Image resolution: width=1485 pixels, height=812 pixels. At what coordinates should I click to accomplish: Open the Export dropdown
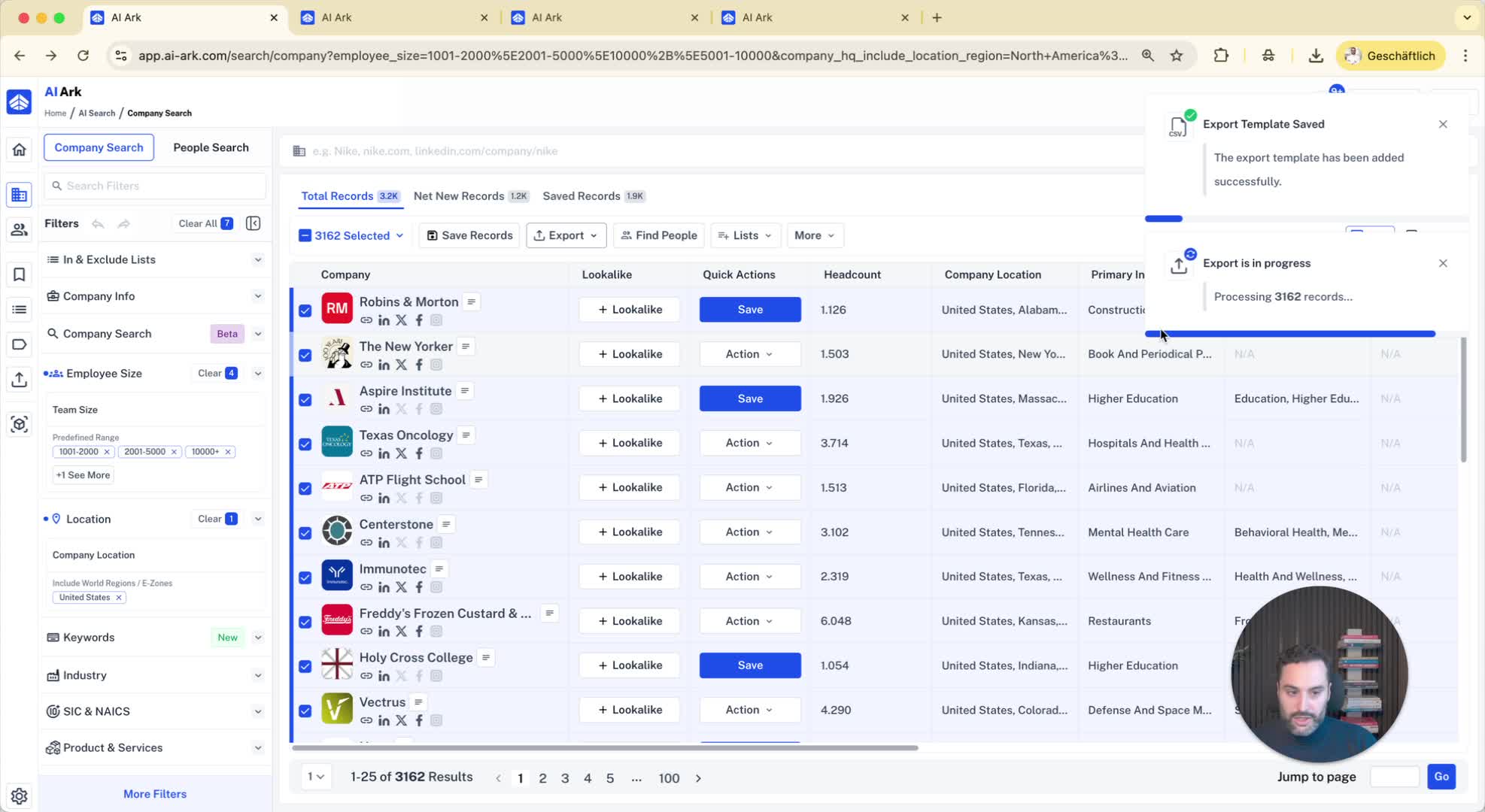click(566, 235)
